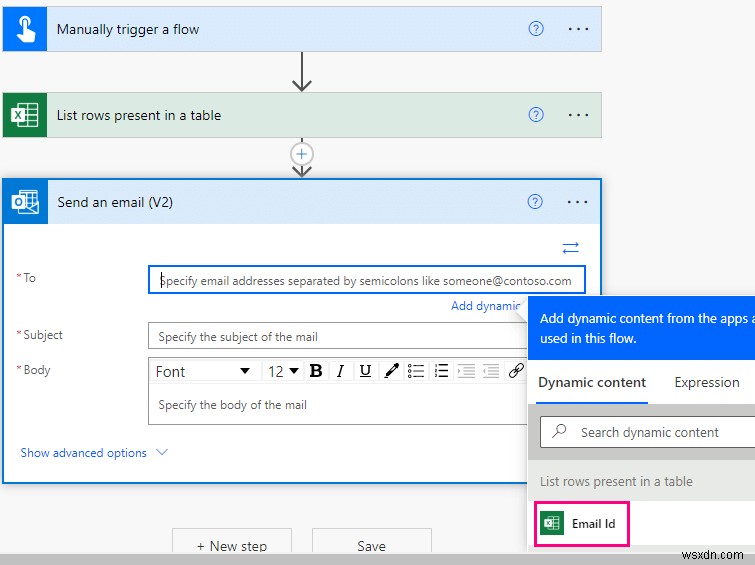Open the Font dropdown
This screenshot has width=755, height=565.
pos(204,371)
